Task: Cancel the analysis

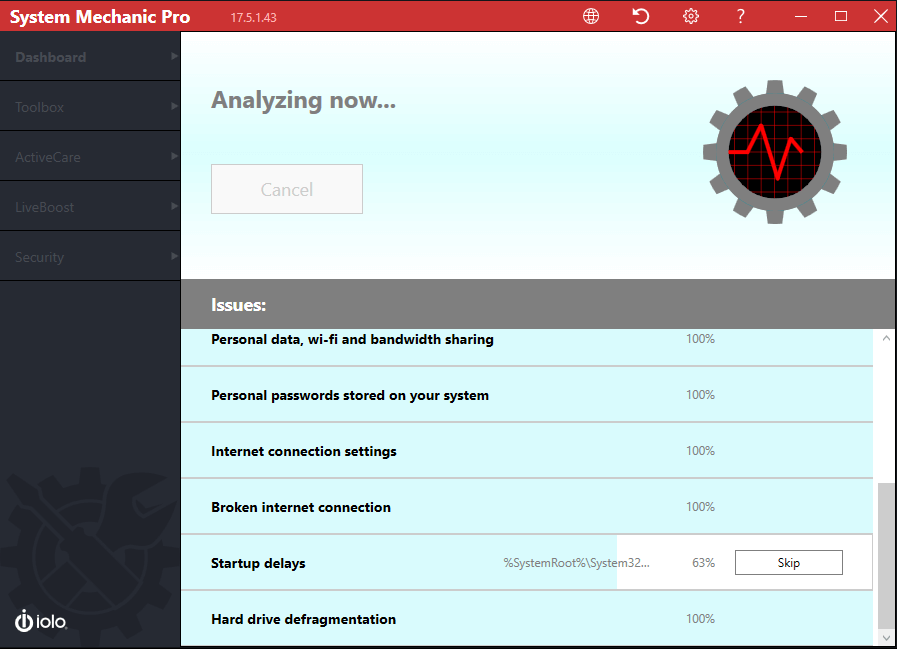Action: click(287, 189)
